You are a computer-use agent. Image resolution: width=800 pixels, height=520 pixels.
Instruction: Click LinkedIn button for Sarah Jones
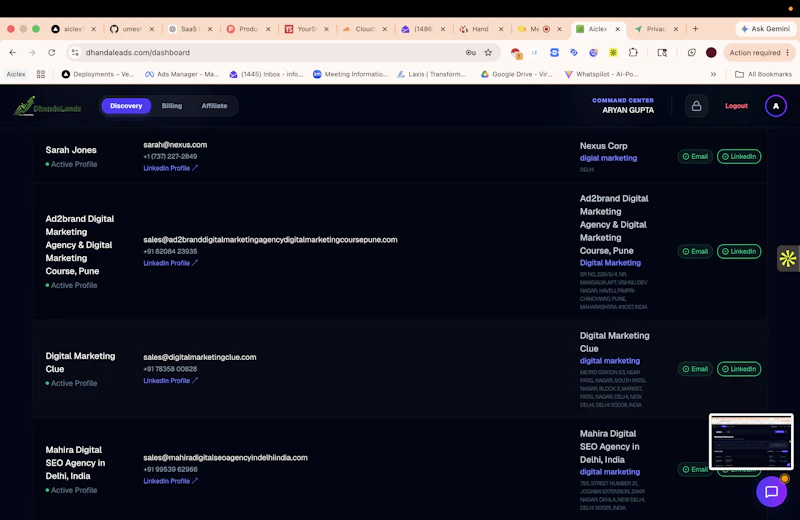[x=739, y=157]
